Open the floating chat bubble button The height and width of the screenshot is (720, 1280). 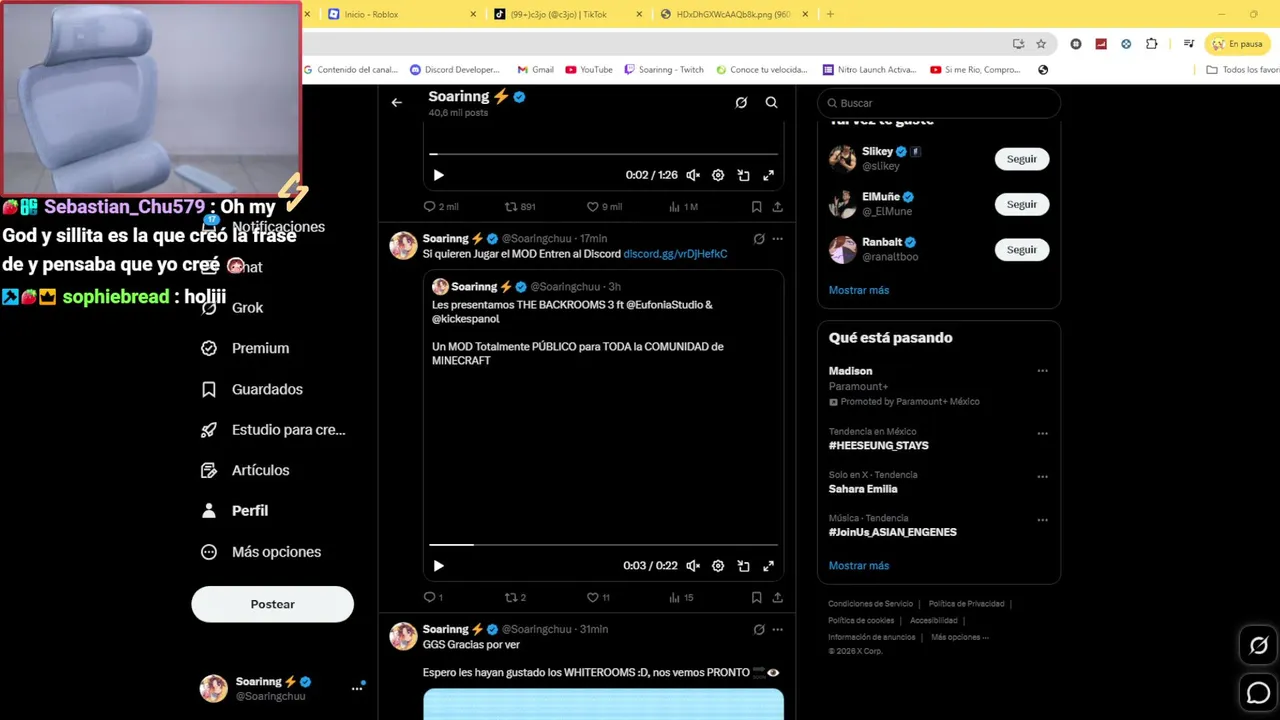pyautogui.click(x=1259, y=692)
